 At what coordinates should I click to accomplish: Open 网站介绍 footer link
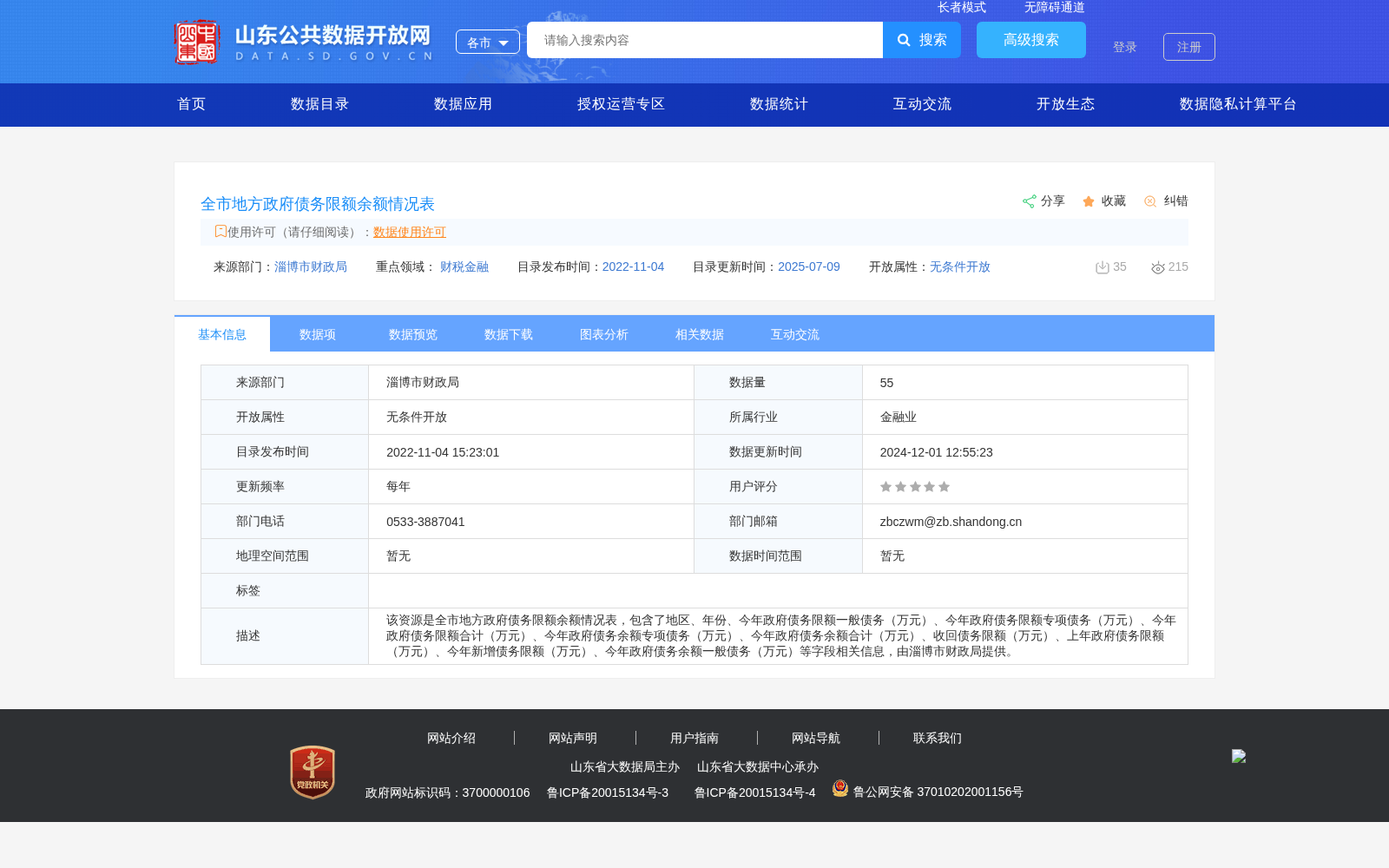coord(451,738)
